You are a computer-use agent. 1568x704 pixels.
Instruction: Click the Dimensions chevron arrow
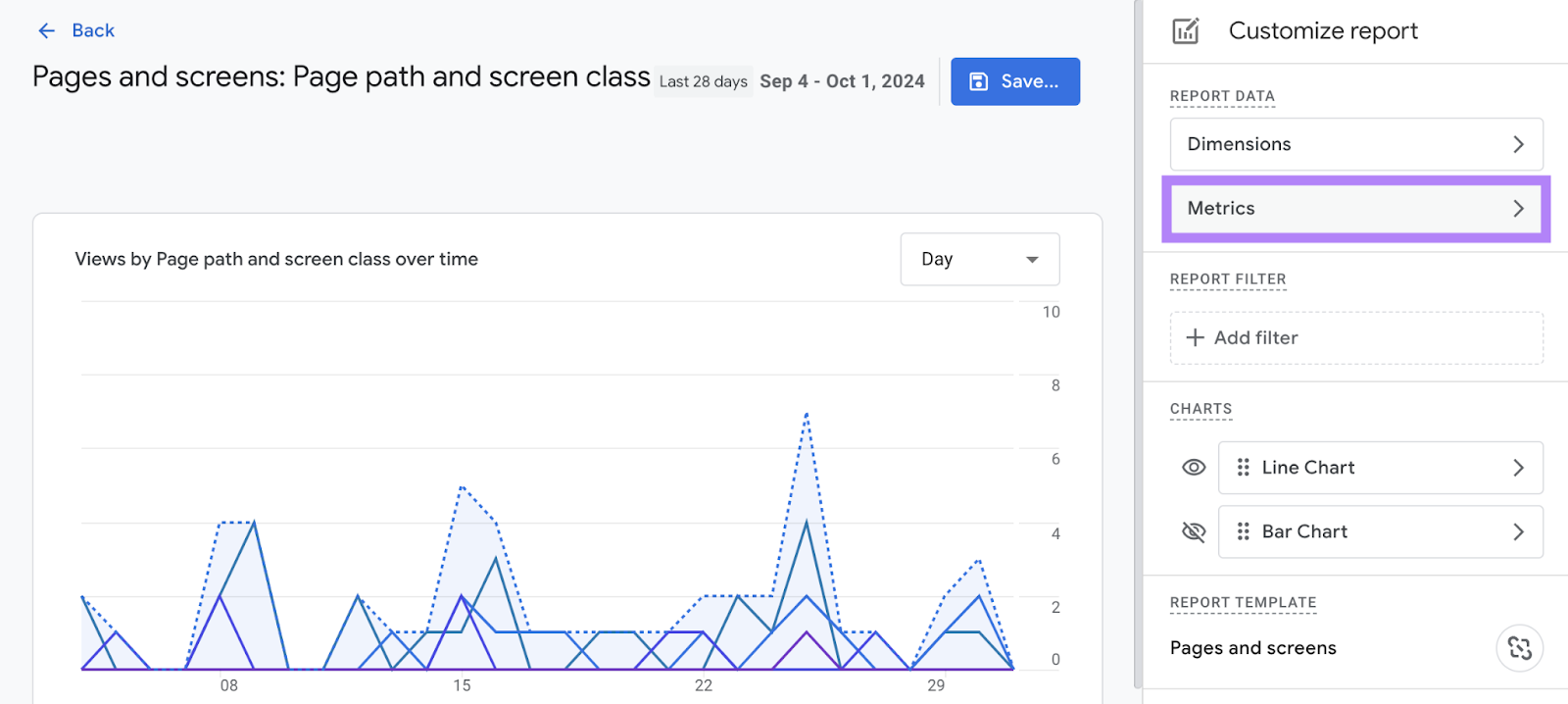pos(1518,144)
